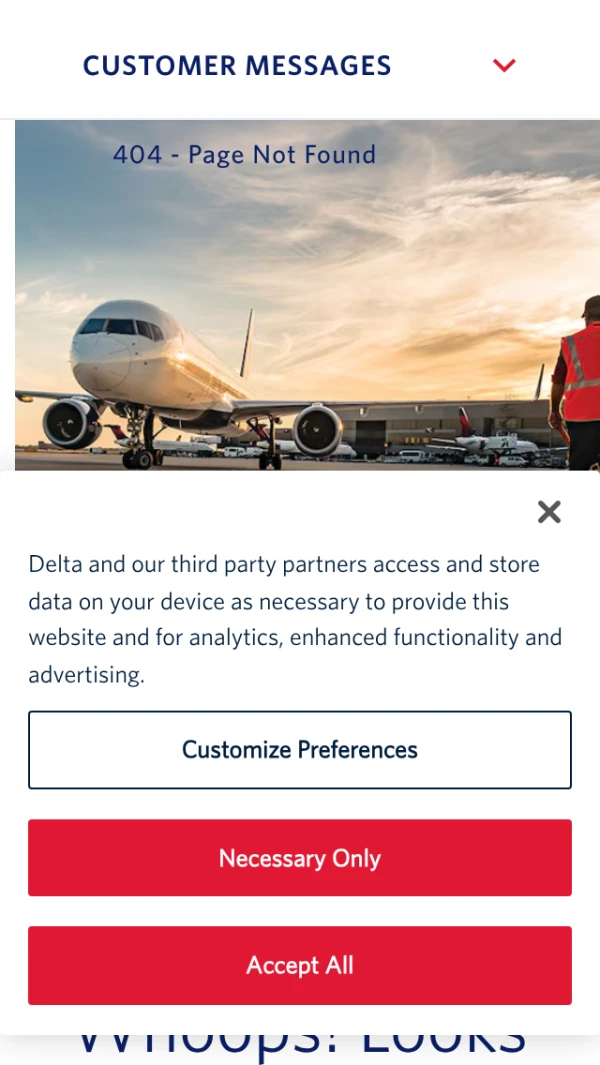Select the 404 - Page Not Found text
Screen dimensions: 600x1065
click(x=244, y=155)
